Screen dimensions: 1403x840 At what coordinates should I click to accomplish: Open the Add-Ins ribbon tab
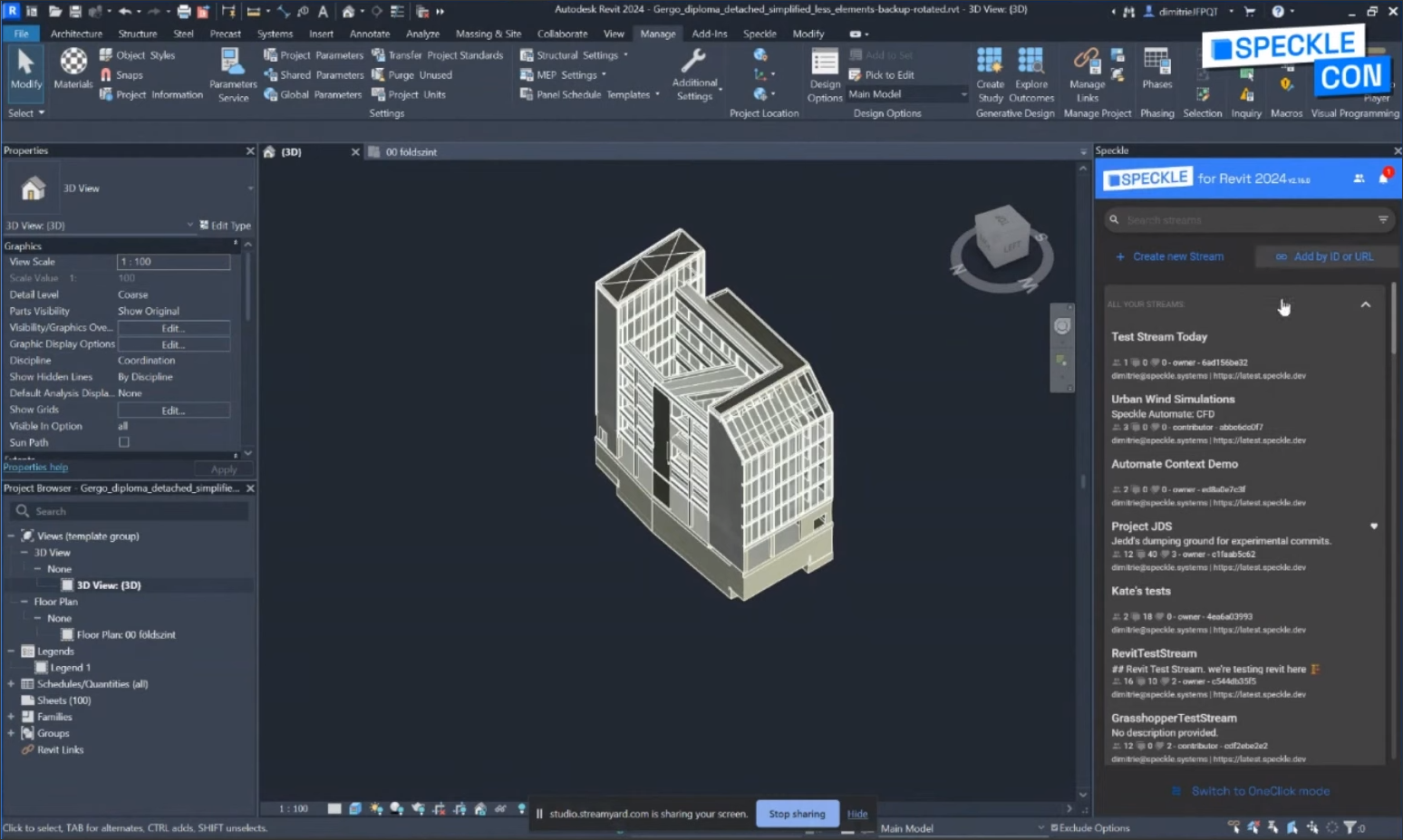[710, 34]
